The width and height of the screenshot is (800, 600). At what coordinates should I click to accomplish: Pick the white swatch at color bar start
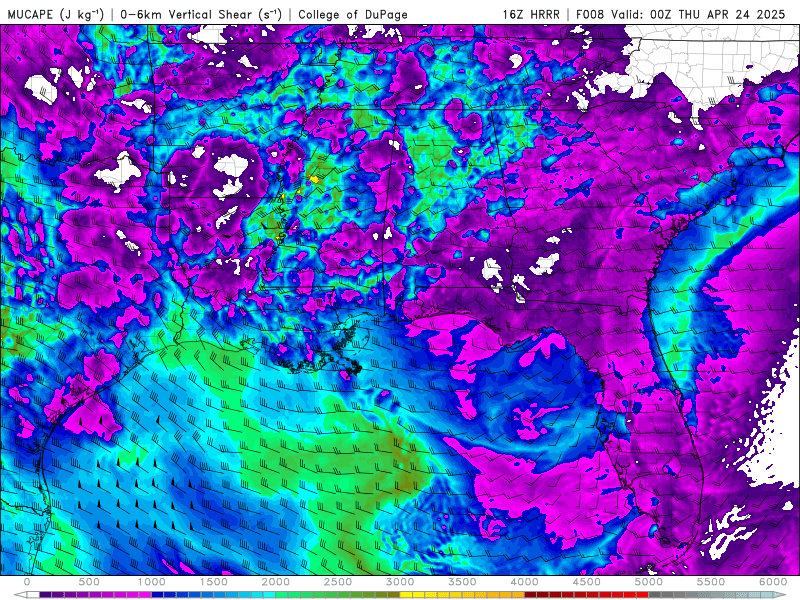click(33, 595)
